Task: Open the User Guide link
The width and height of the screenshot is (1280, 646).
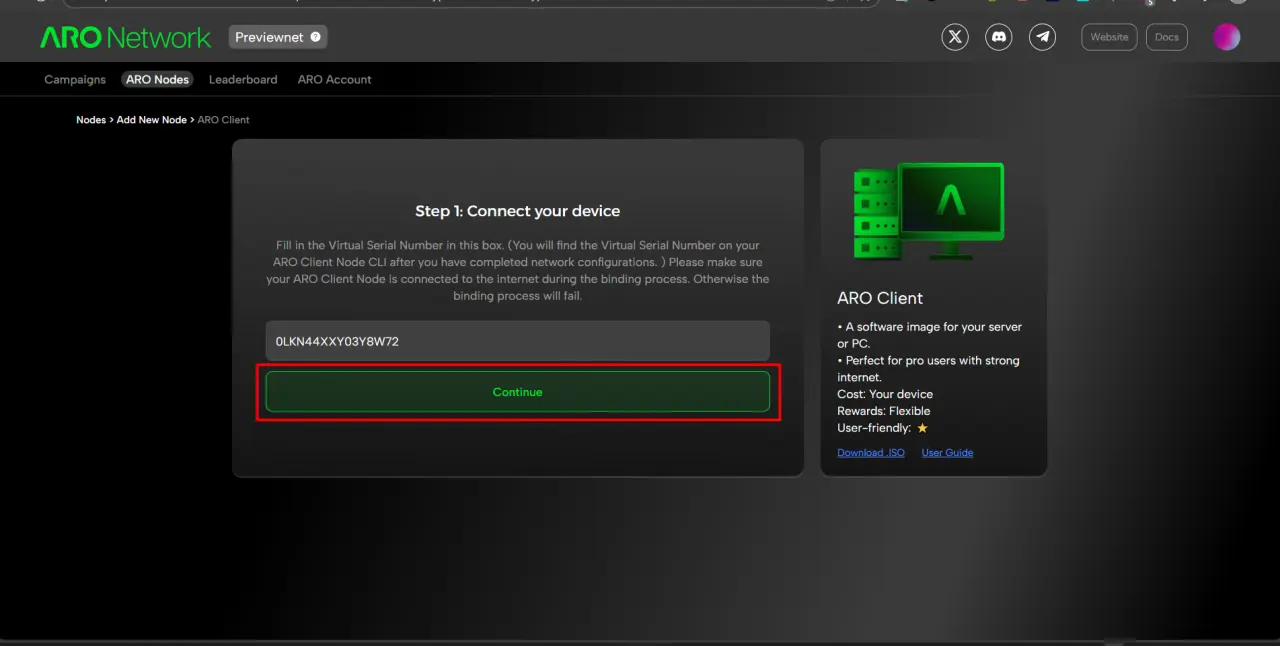Action: (x=947, y=452)
